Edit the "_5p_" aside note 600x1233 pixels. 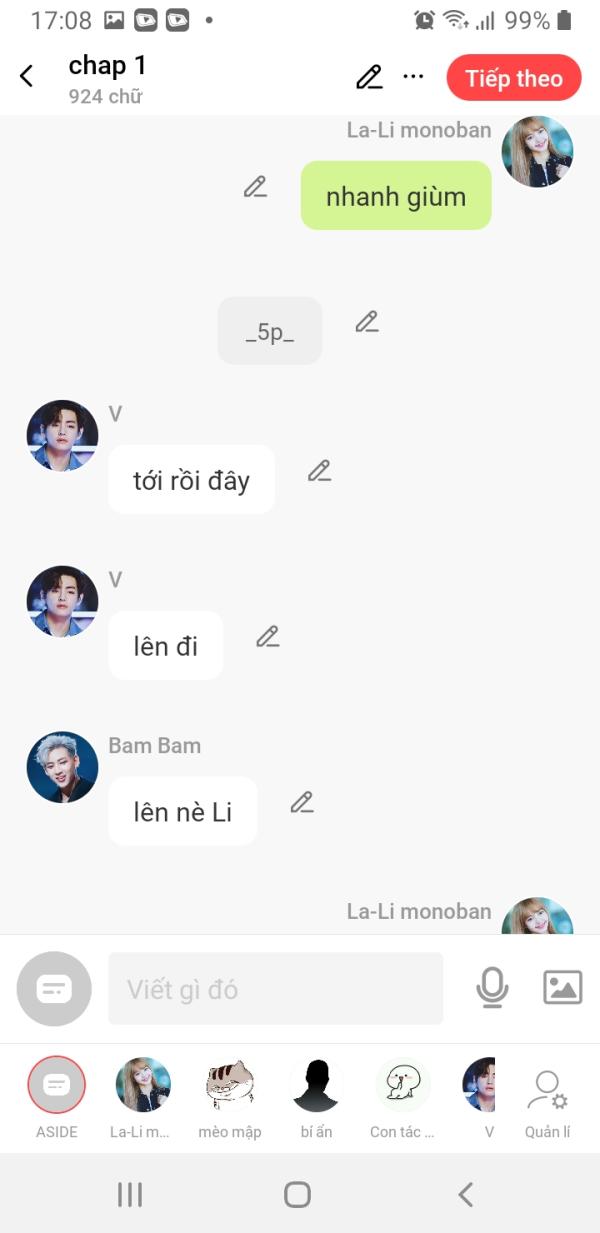click(x=367, y=322)
